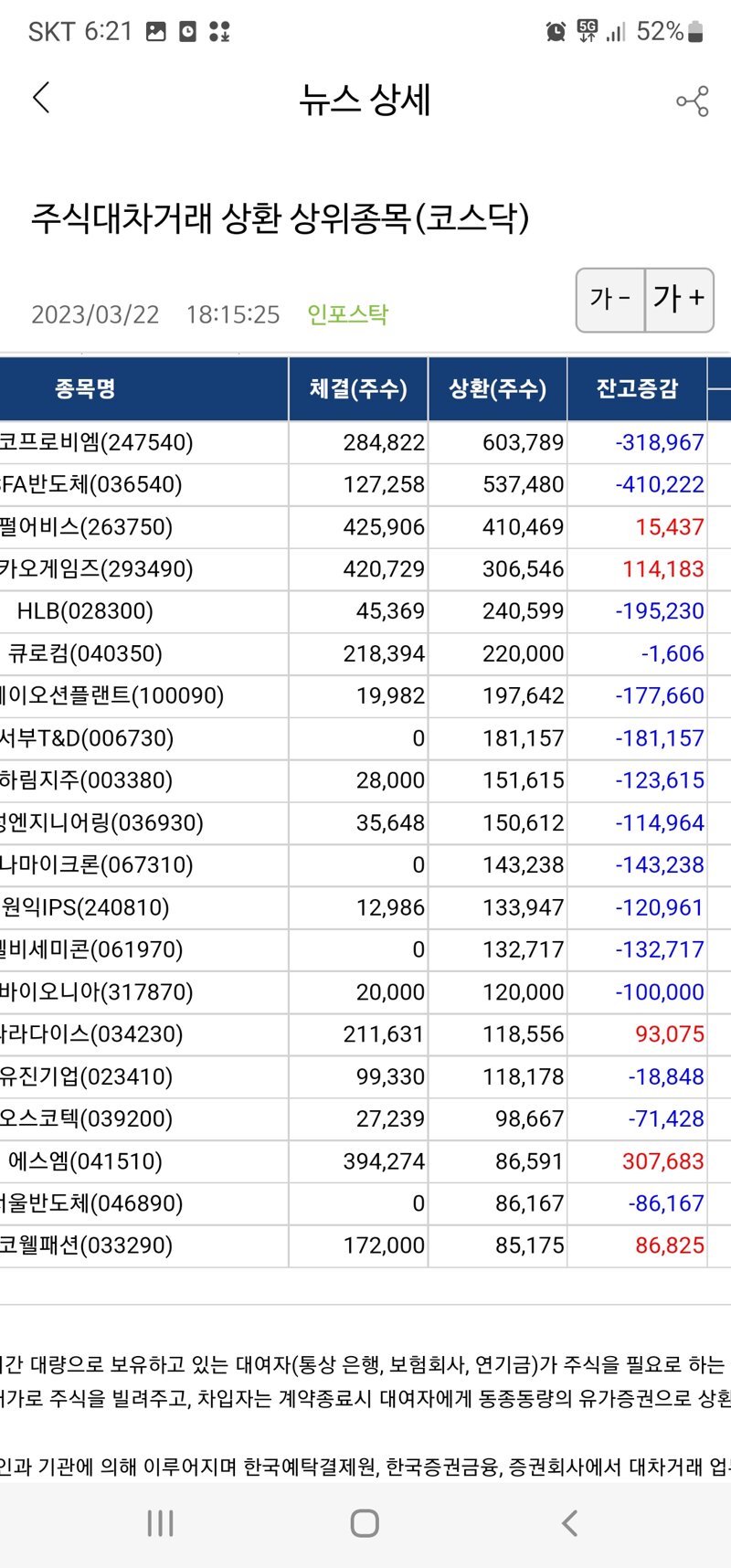Decrease font size with 가- button
Viewport: 731px width, 1568px height.
(x=610, y=300)
